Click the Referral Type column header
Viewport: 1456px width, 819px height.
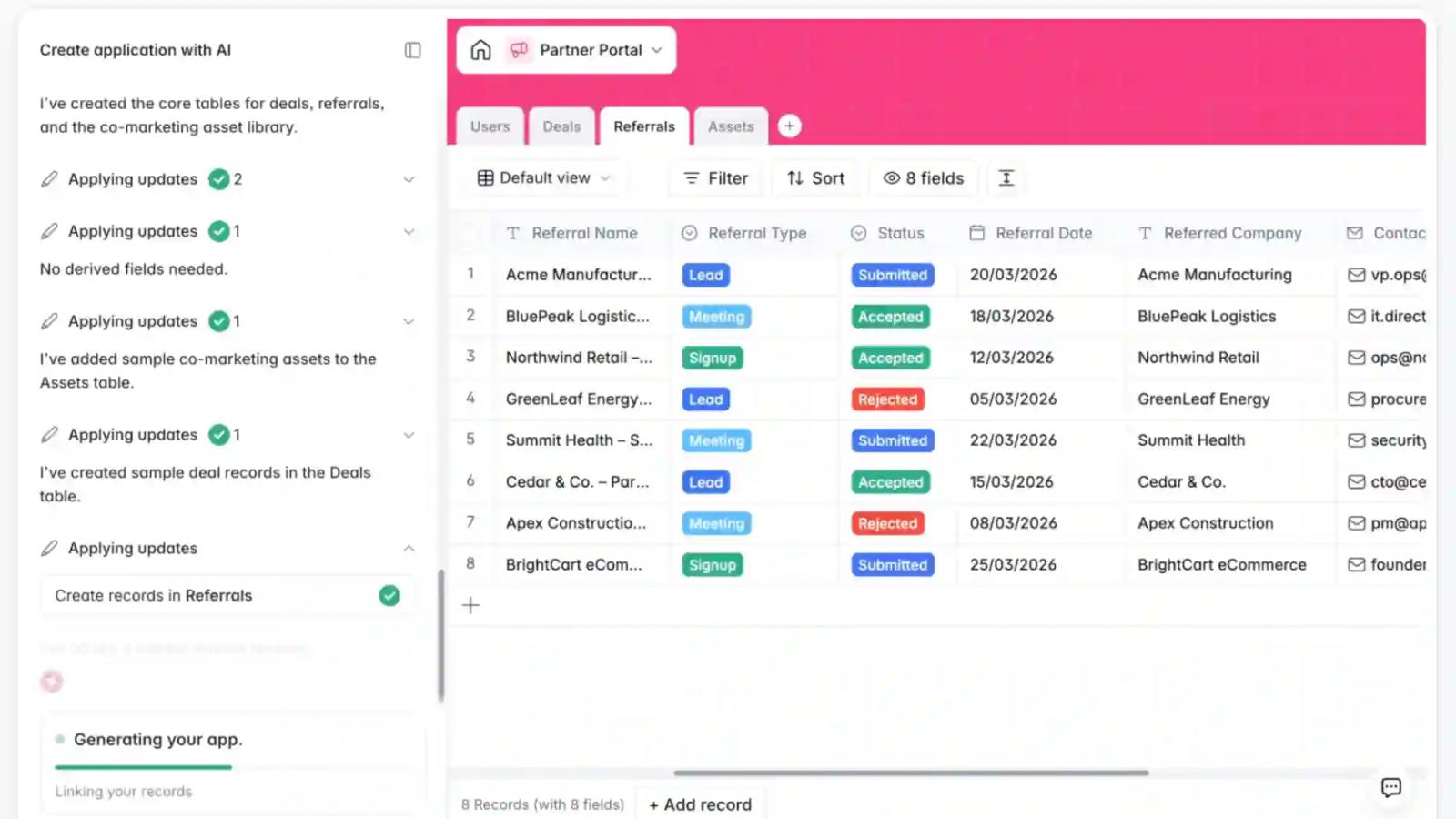[x=756, y=233]
